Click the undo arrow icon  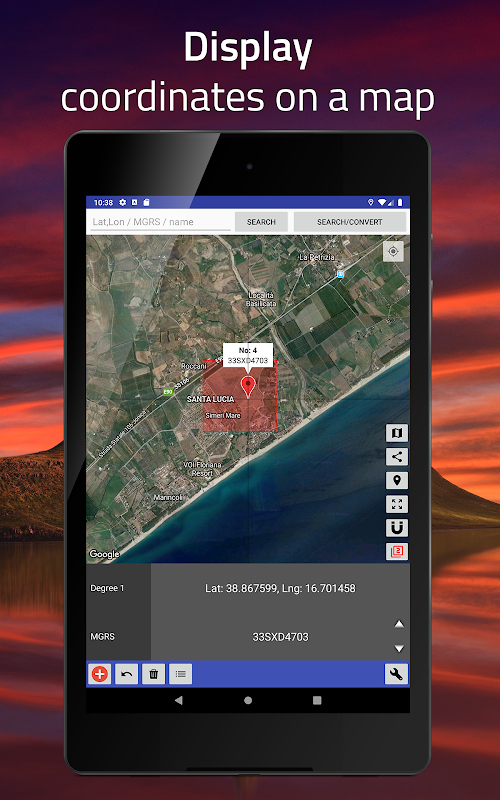click(127, 674)
